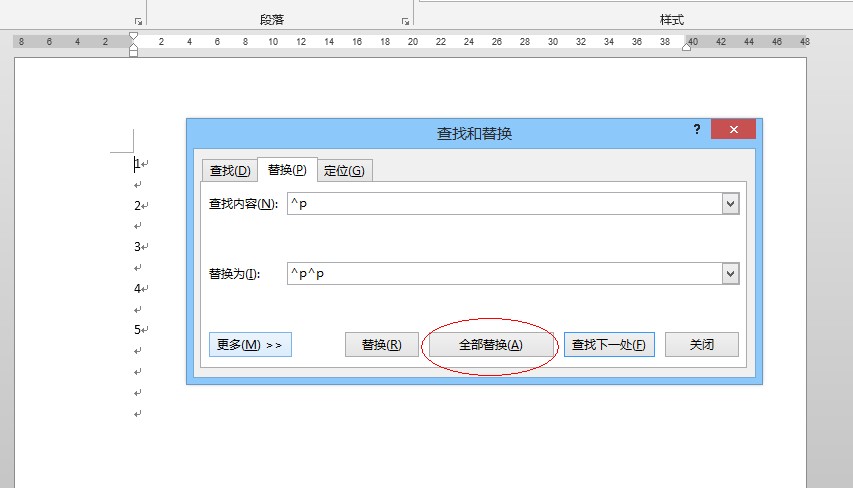Click the 关闭 button in the dialog
Viewport: 853px width, 488px height.
pos(701,345)
